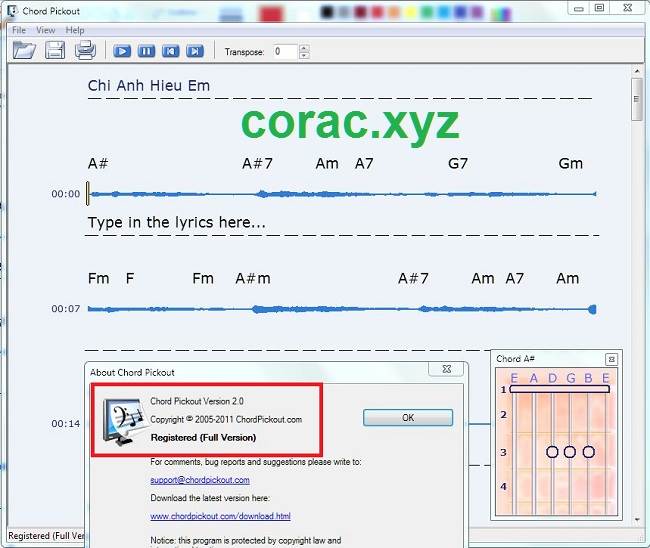Decrease the Transpose value with the down arrow
The width and height of the screenshot is (650, 548).
point(304,55)
